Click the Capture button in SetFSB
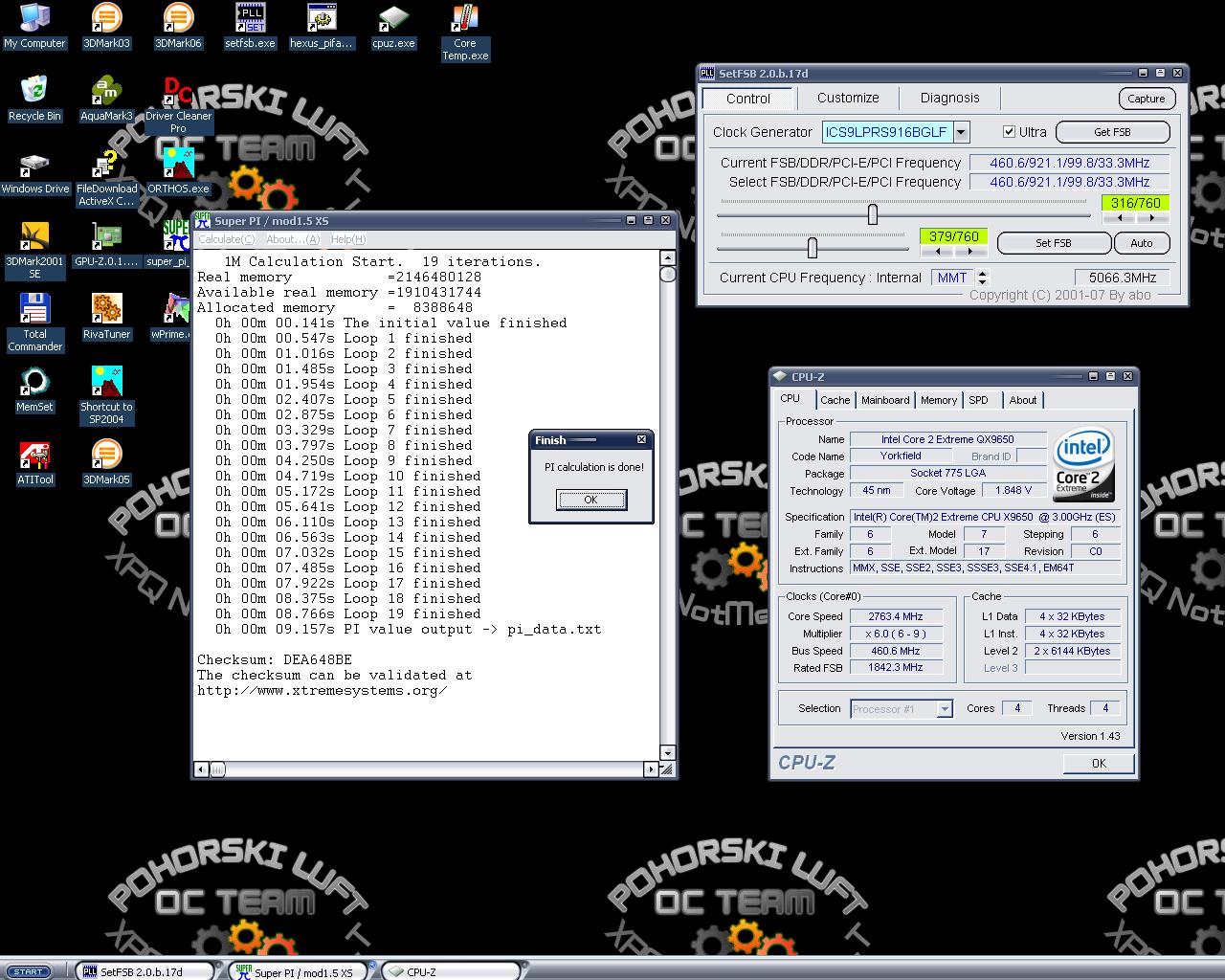 tap(1147, 99)
